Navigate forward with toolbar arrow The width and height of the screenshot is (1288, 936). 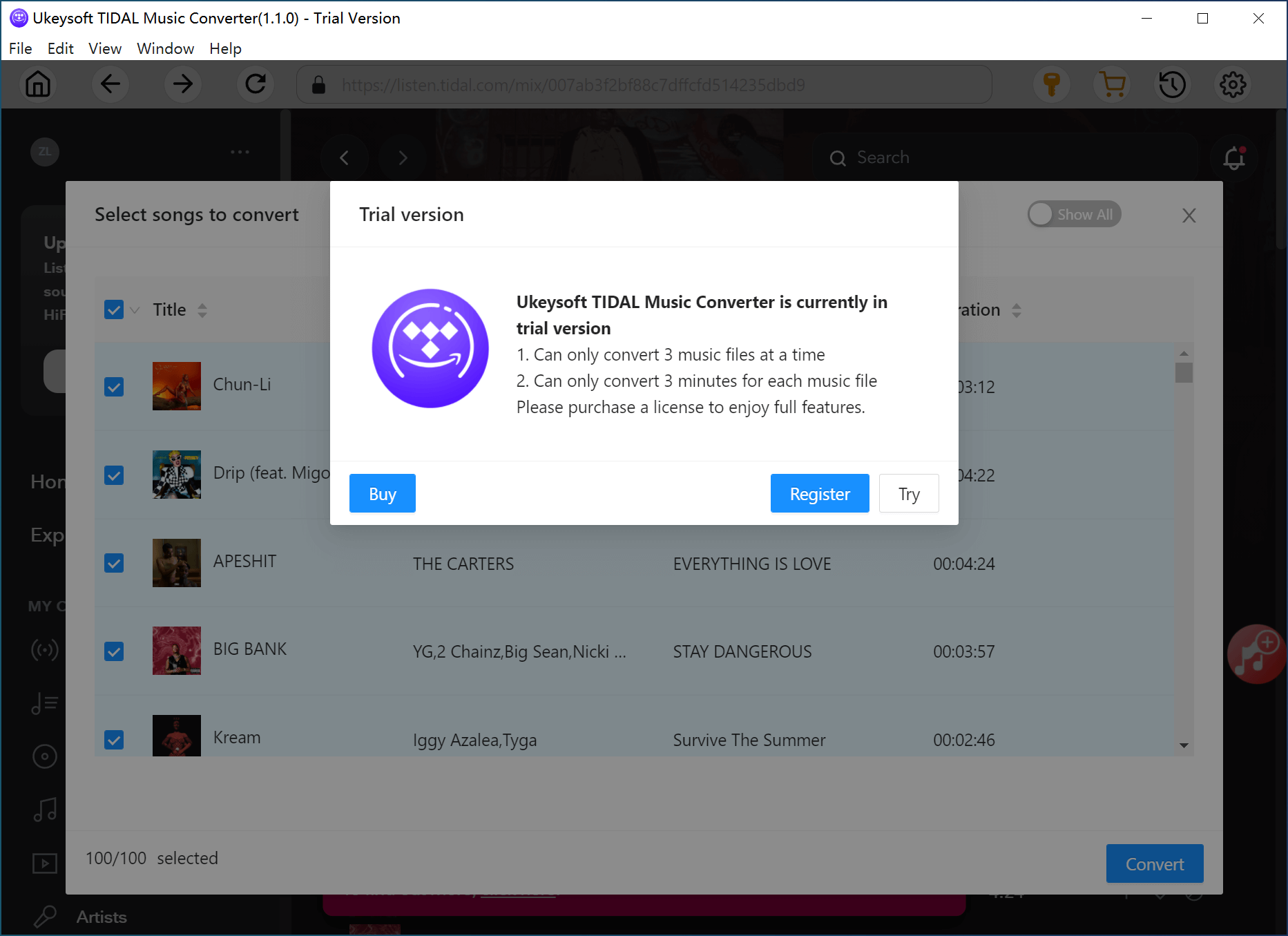tap(183, 84)
